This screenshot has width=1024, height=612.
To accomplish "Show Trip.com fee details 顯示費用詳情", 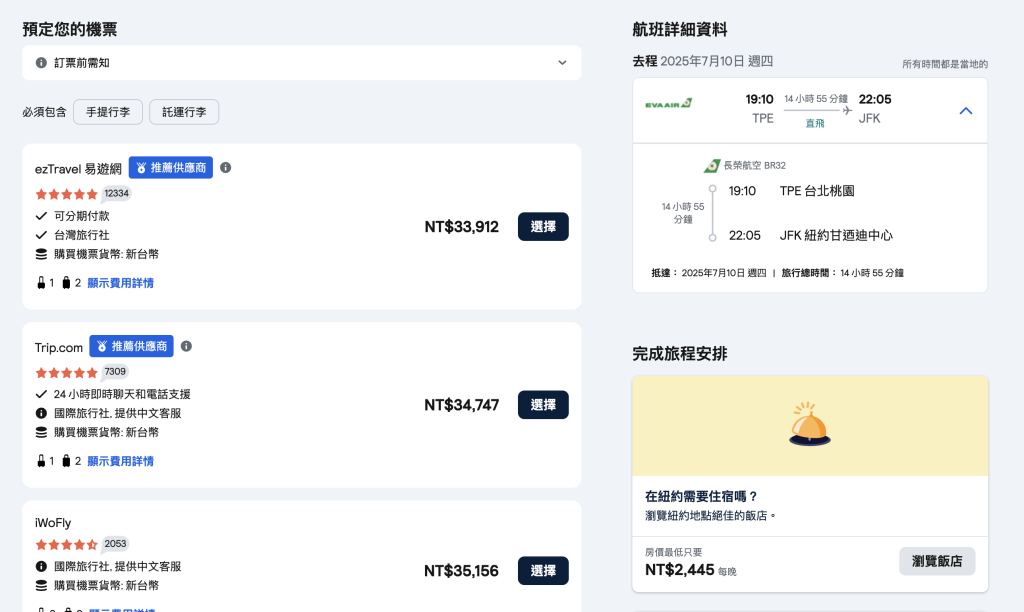I will (x=120, y=461).
